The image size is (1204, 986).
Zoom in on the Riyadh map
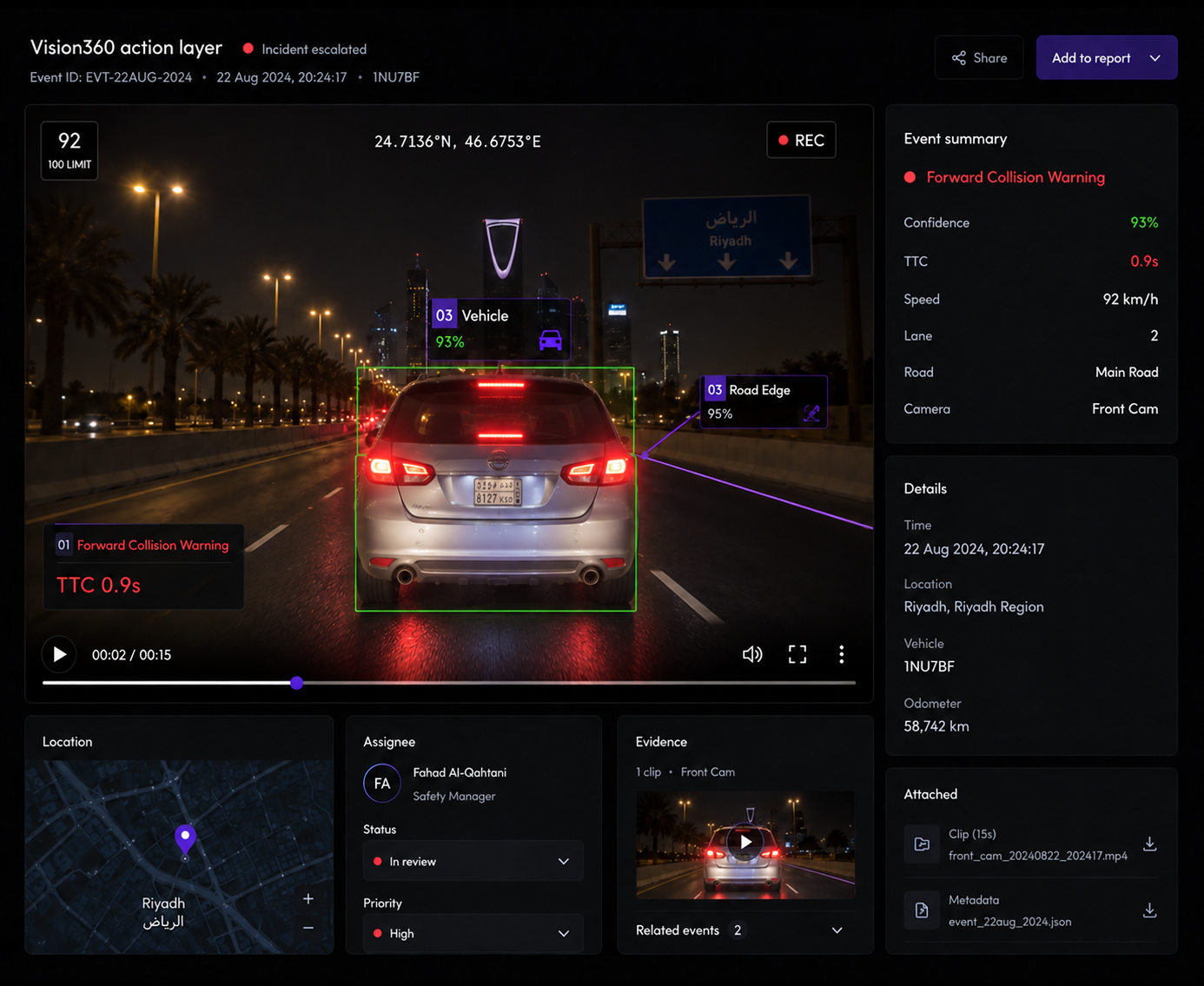tap(308, 899)
